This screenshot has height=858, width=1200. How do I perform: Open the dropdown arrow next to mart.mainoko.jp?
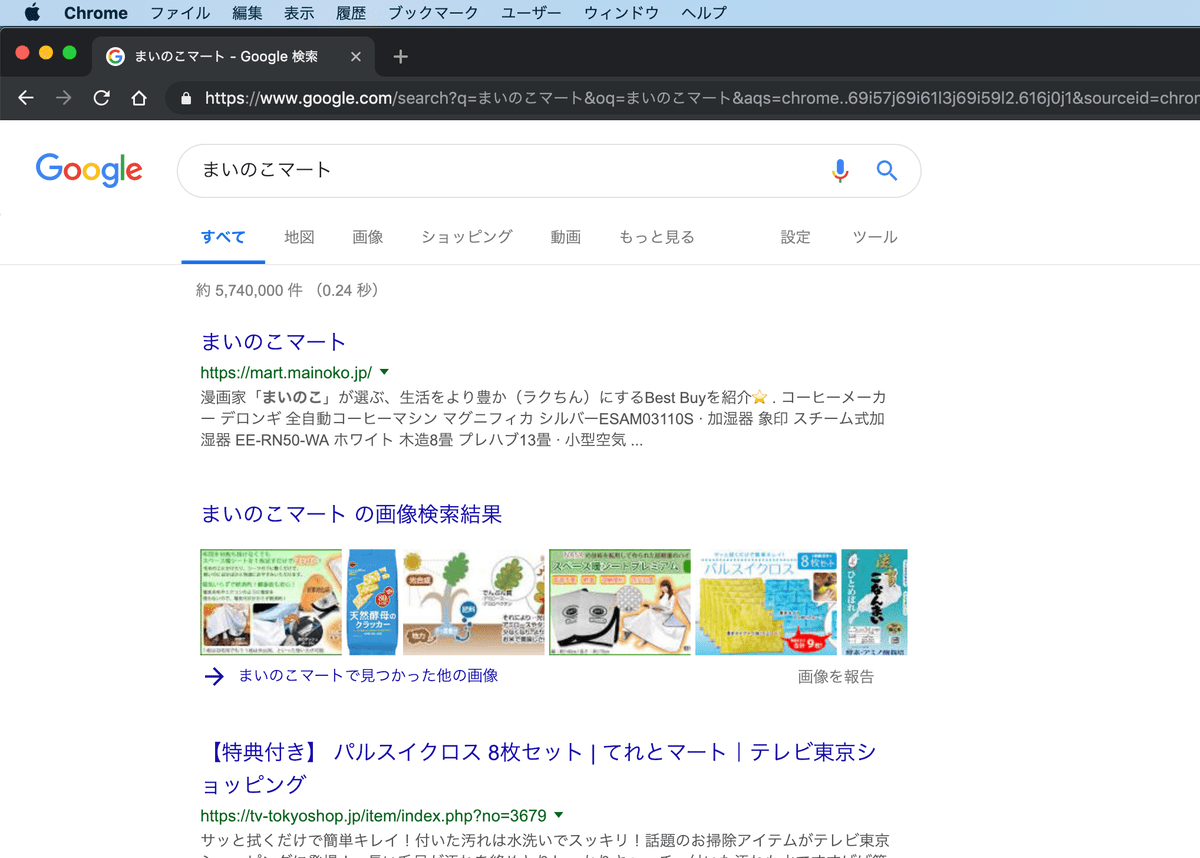383,371
